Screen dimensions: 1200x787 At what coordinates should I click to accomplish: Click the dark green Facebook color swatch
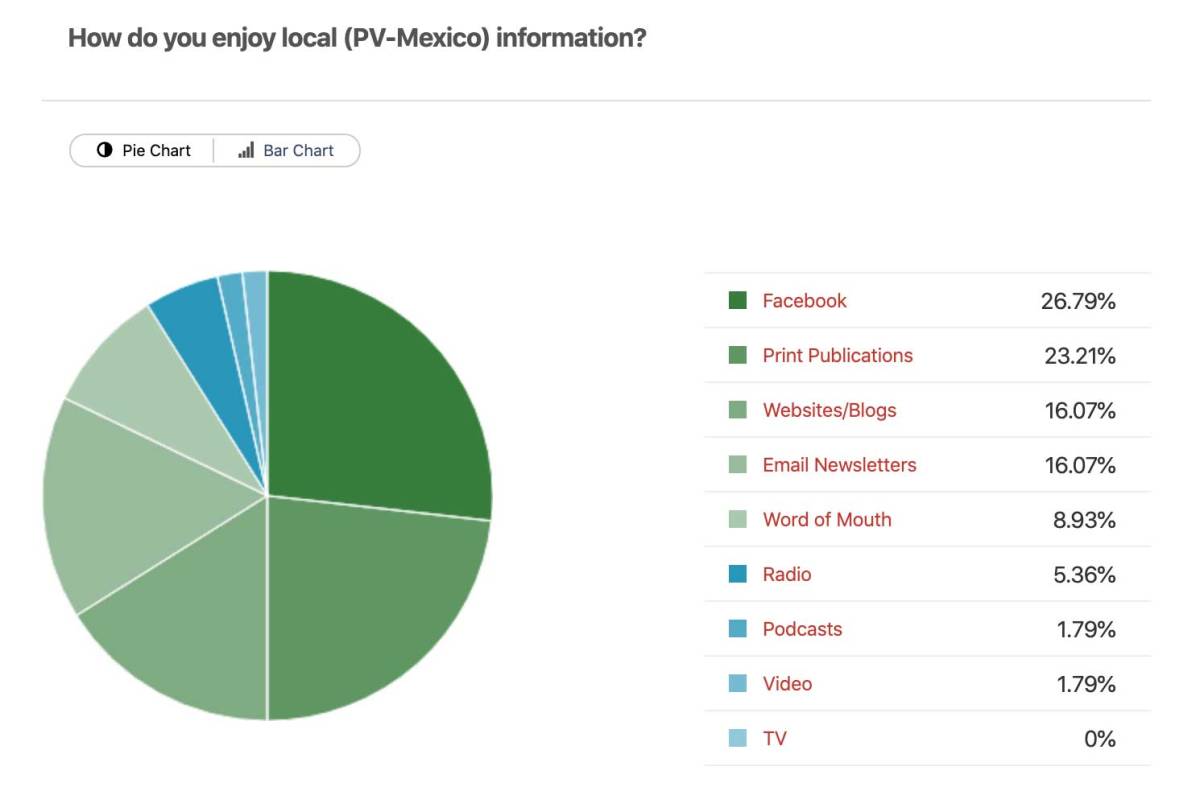[738, 301]
